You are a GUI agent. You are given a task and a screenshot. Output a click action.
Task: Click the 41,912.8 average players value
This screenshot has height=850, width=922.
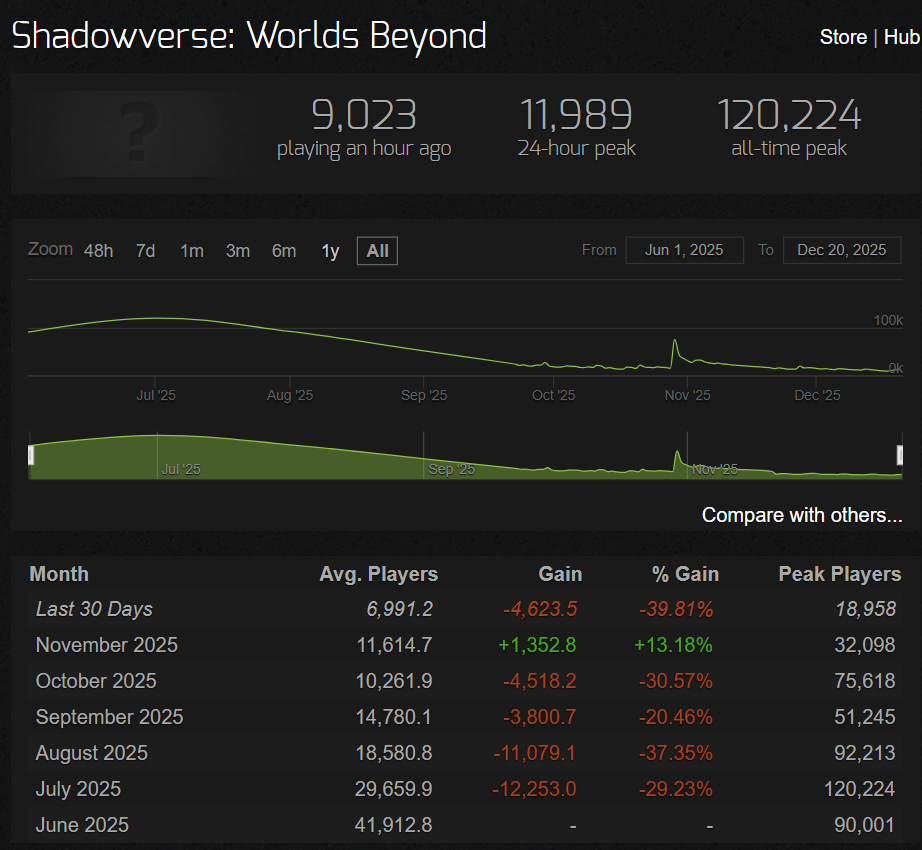[393, 825]
